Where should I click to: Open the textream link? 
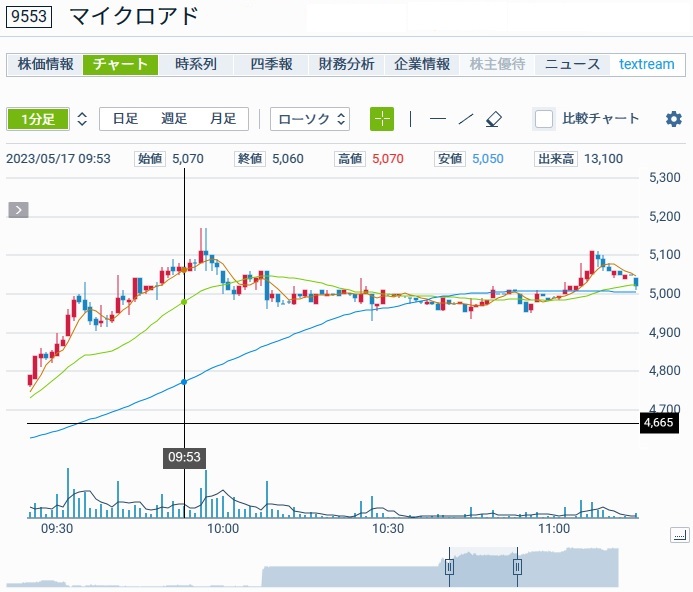[646, 64]
